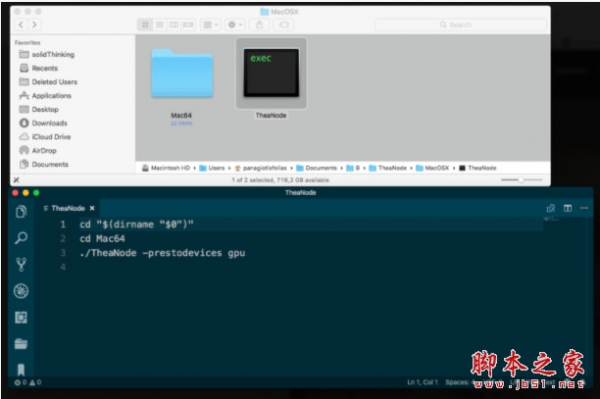Image resolution: width=600 pixels, height=399 pixels.
Task: Open the Finder action gear menu
Action: coord(235,25)
